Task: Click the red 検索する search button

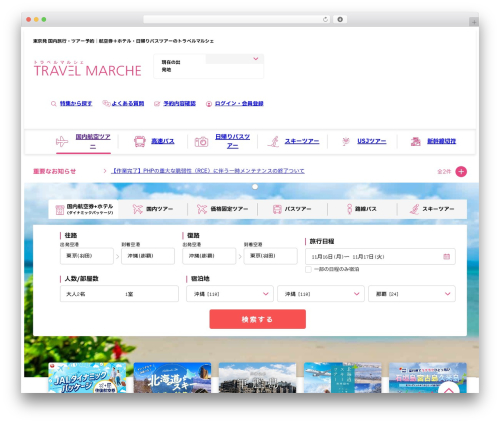Action: pyautogui.click(x=258, y=319)
